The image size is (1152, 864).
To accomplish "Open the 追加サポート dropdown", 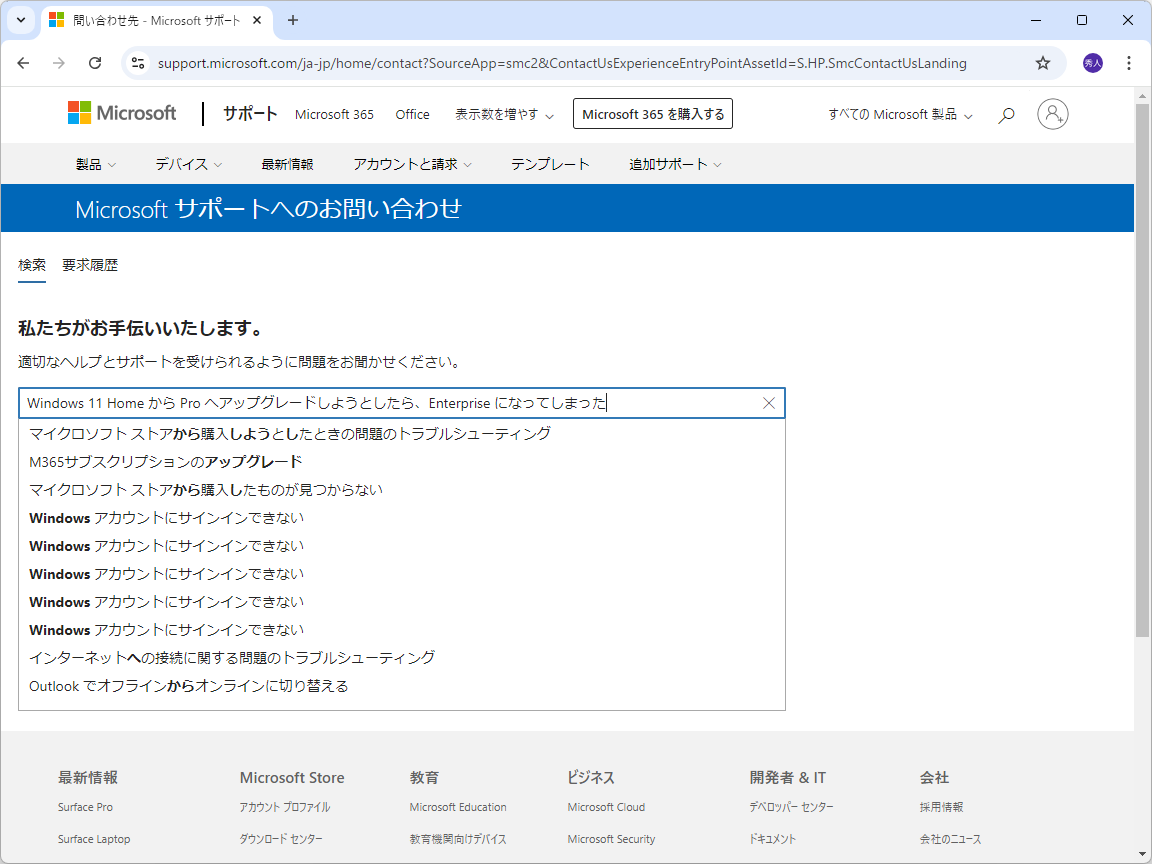I will coord(674,164).
